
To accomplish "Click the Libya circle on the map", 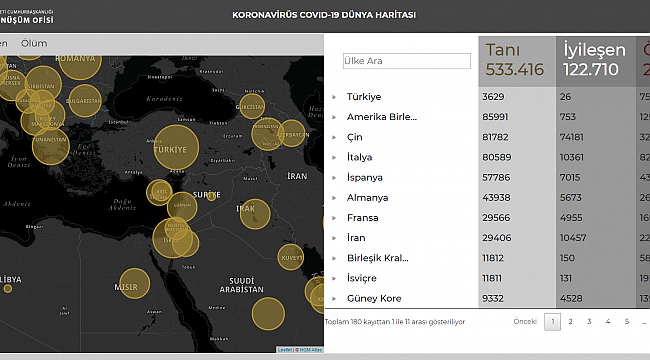I will pos(7,289).
